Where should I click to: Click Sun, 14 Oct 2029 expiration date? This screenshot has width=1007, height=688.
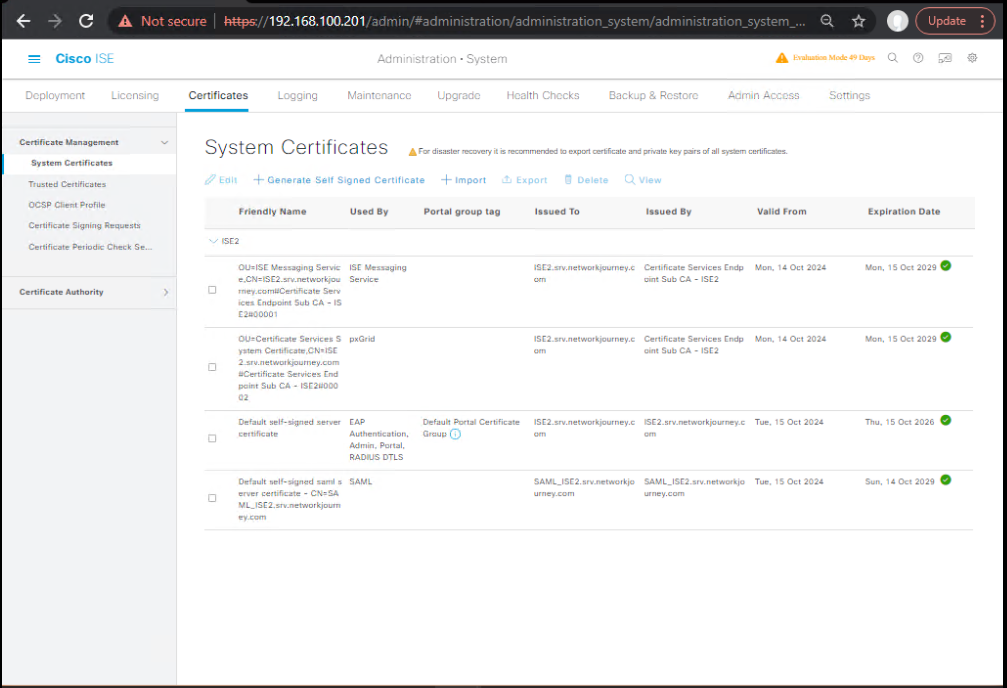coord(899,482)
